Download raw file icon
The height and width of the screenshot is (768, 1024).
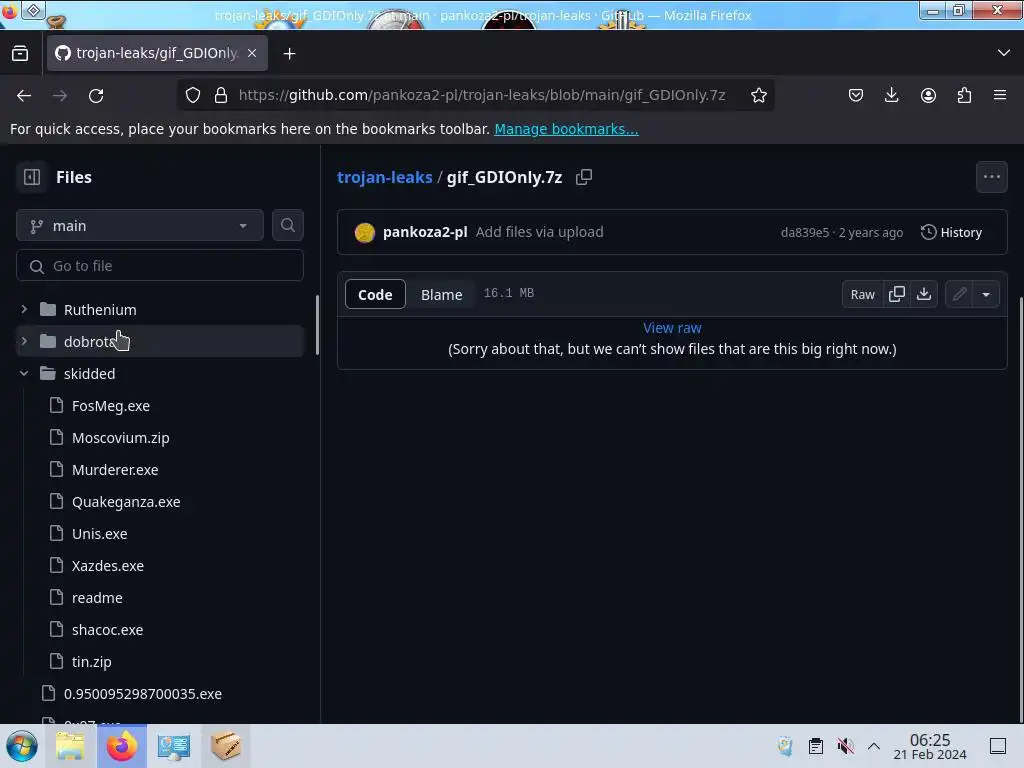(923, 294)
